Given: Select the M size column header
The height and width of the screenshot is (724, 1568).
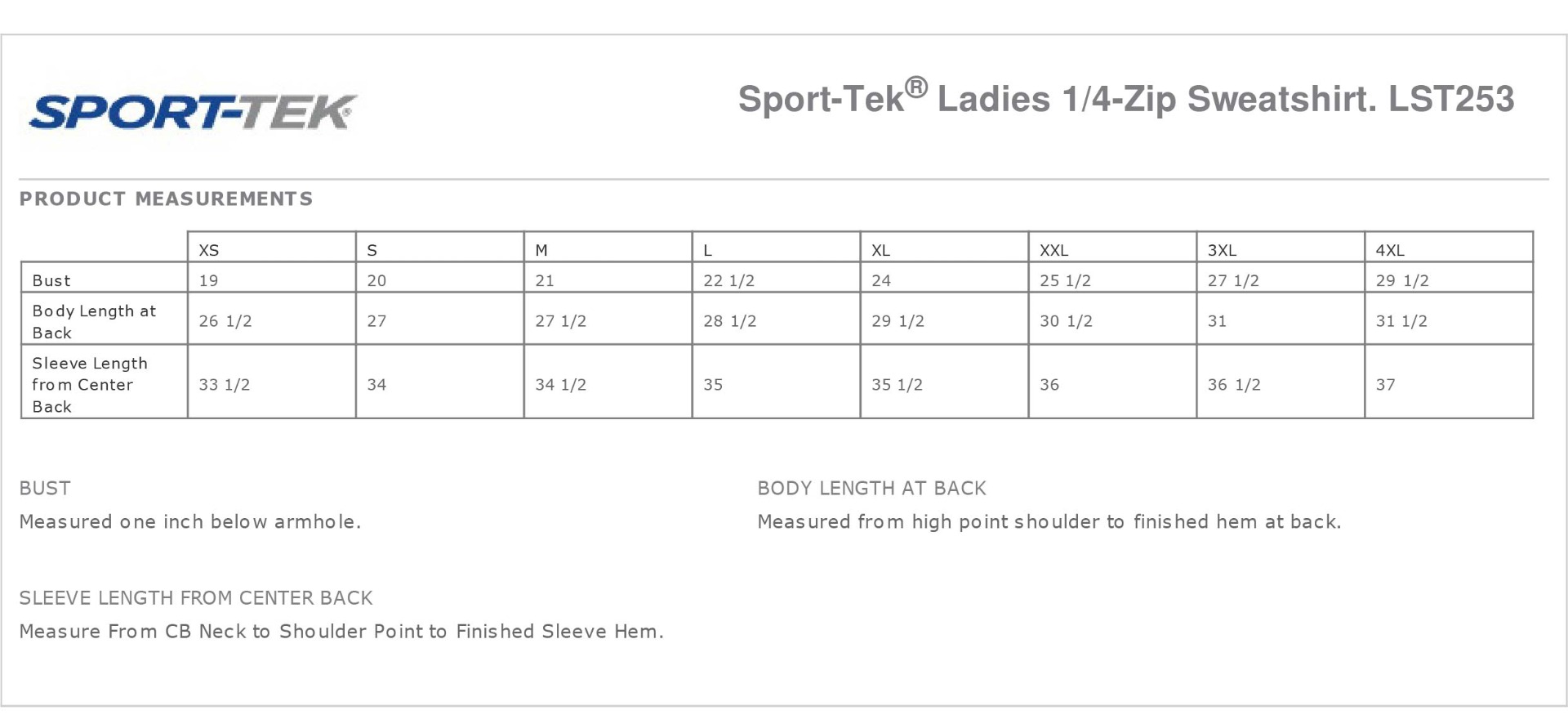Looking at the screenshot, I should 541,250.
